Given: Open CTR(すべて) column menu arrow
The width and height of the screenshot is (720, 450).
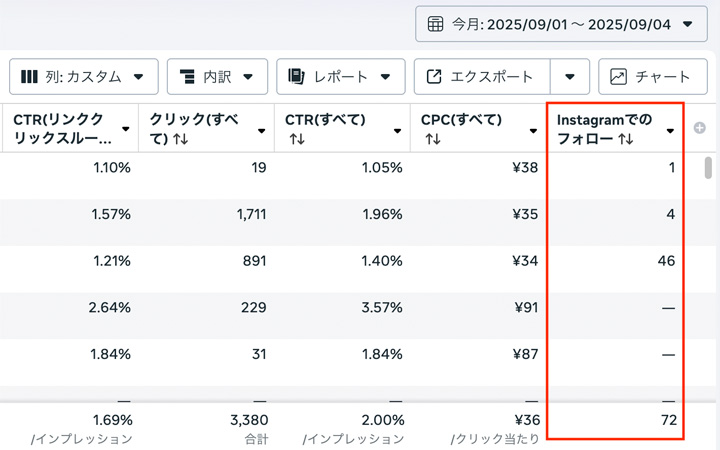Looking at the screenshot, I should [398, 131].
